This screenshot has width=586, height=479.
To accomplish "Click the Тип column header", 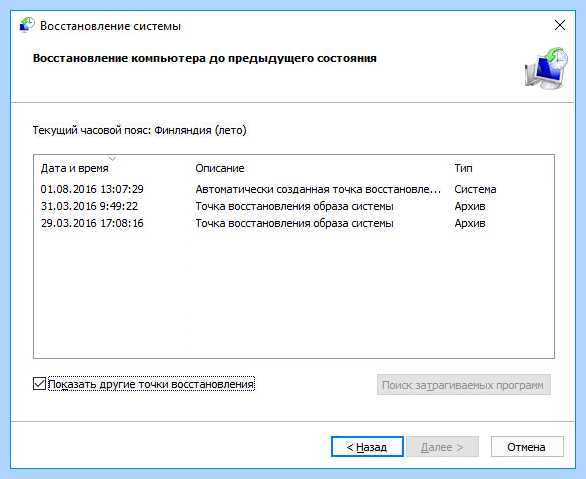I will click(x=463, y=168).
